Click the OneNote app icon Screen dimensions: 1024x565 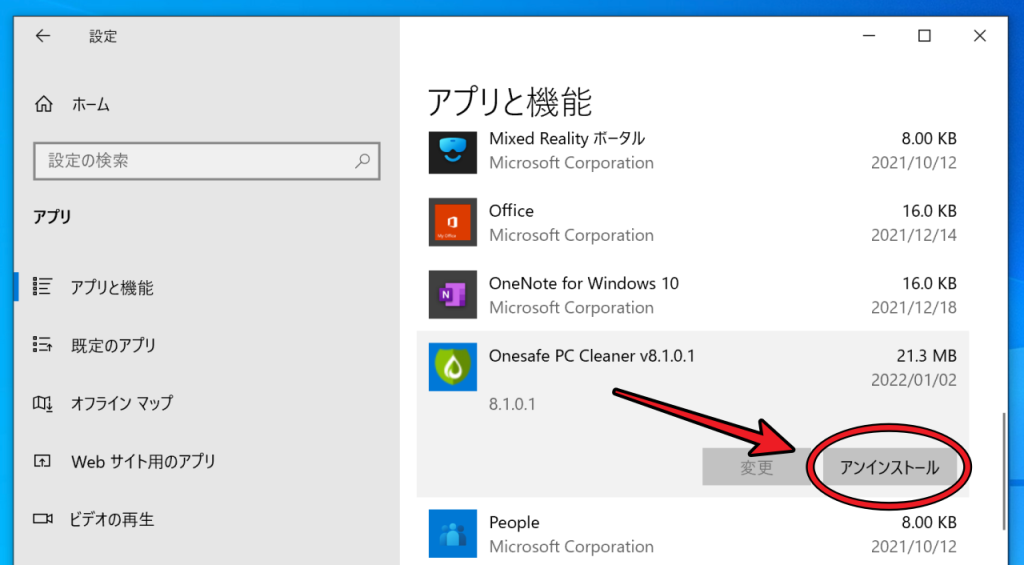tap(453, 295)
